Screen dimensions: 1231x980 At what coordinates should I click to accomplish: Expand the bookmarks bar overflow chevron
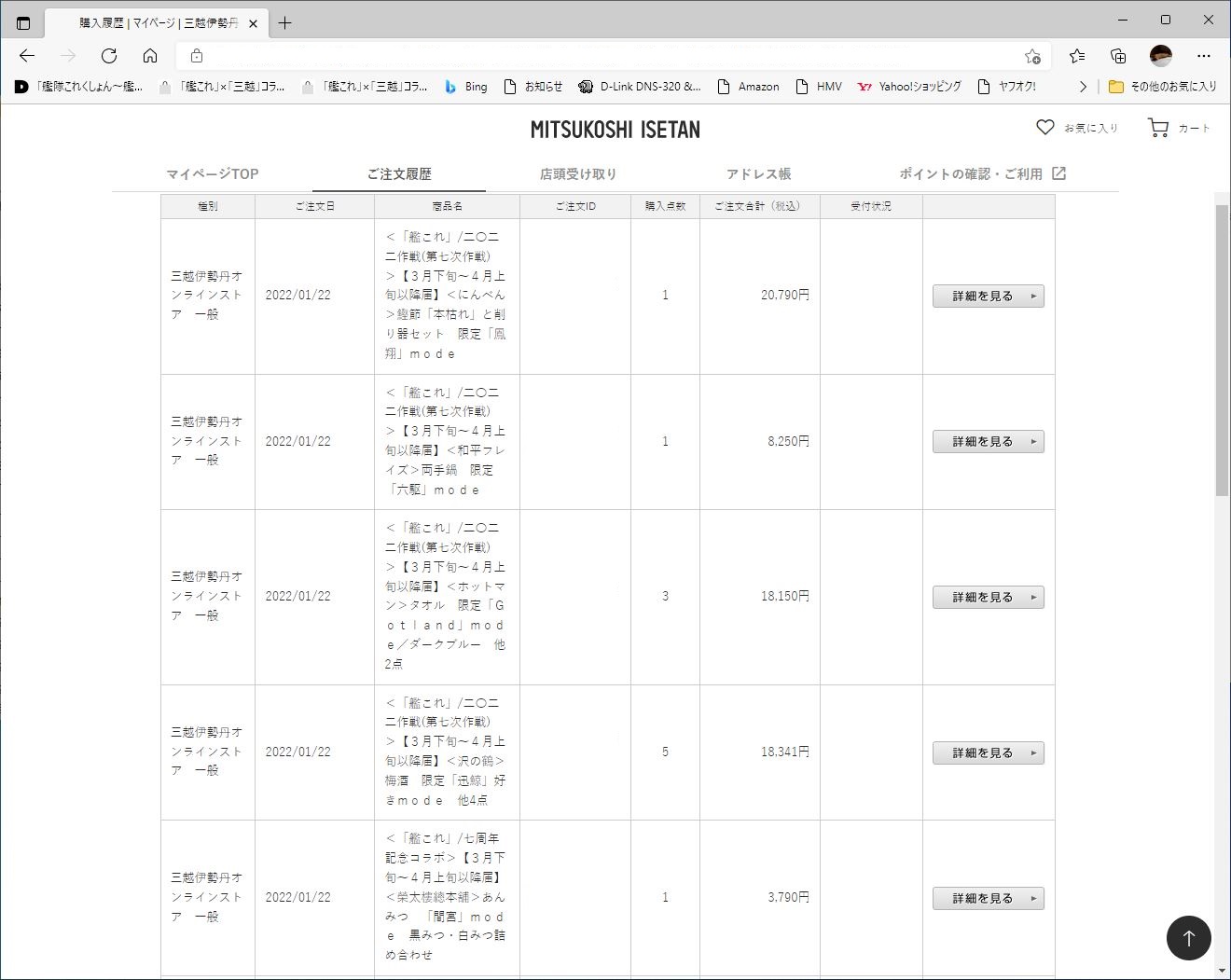[x=1083, y=87]
